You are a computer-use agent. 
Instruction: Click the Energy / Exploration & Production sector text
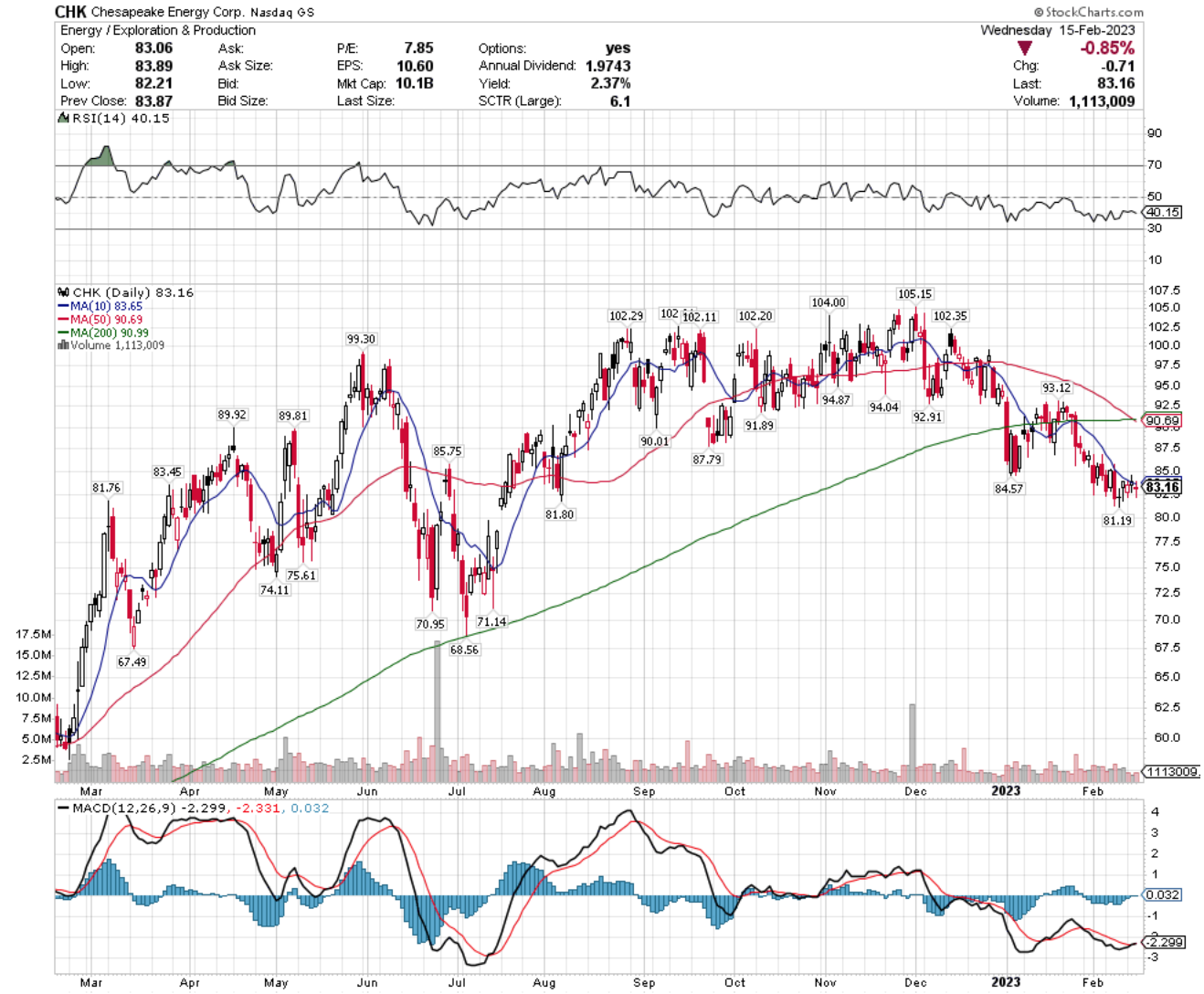point(158,30)
